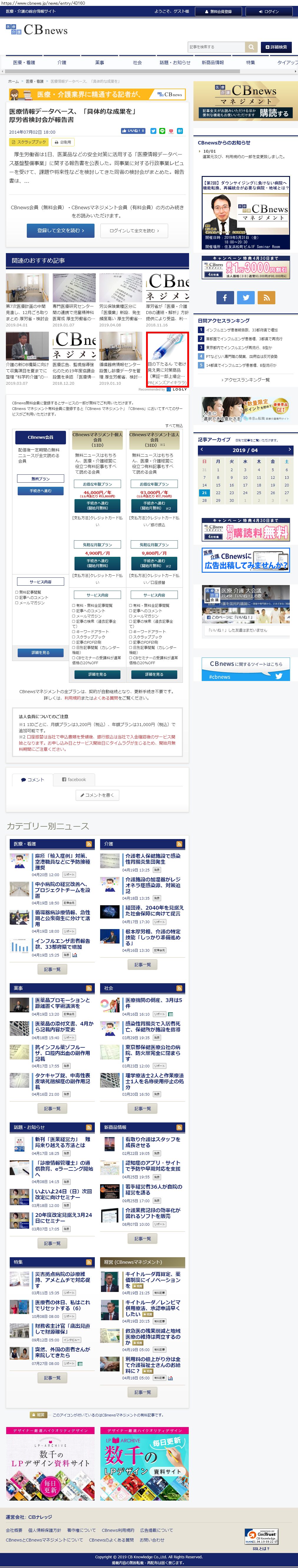Click into the 記事を検索する search field
Viewport: 298px width, 1568px height.
point(216,47)
